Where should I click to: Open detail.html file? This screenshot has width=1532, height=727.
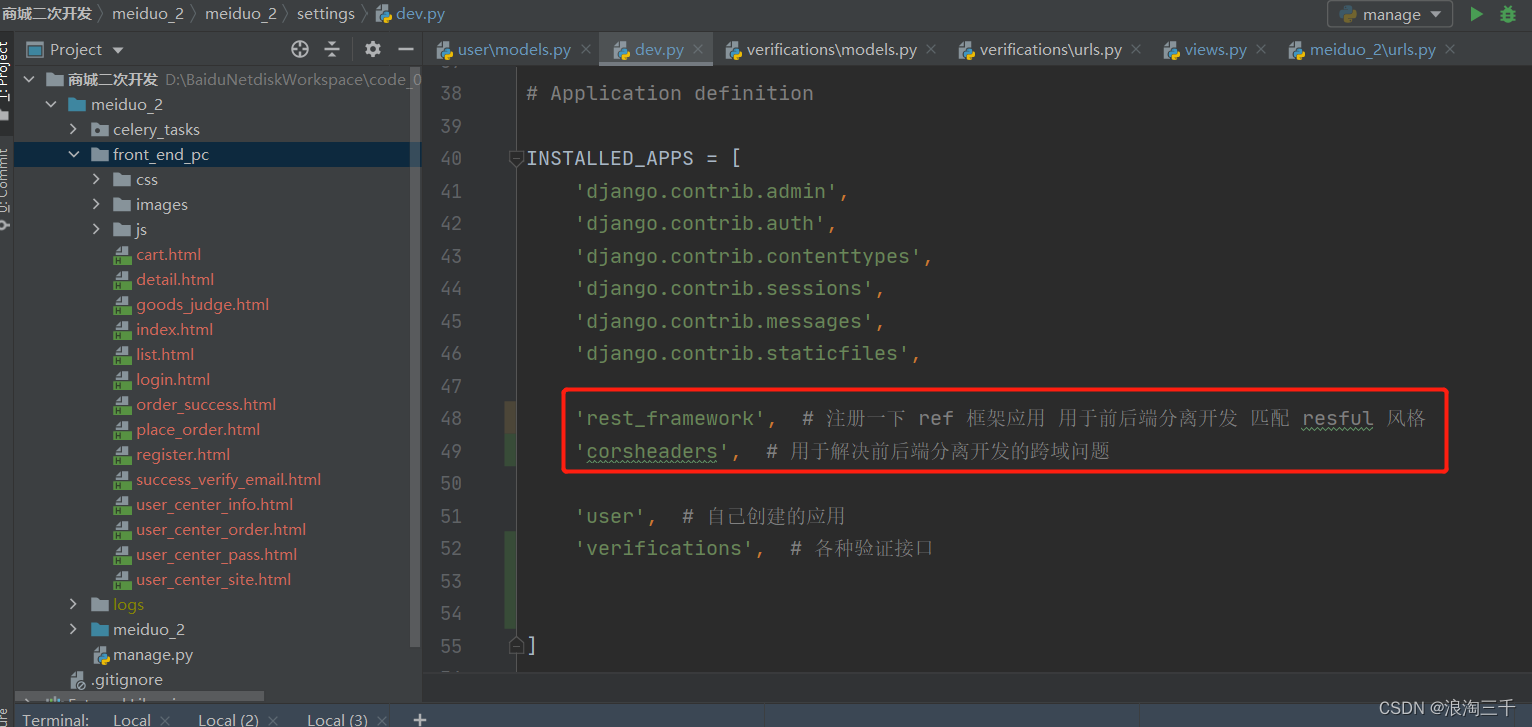(x=175, y=279)
